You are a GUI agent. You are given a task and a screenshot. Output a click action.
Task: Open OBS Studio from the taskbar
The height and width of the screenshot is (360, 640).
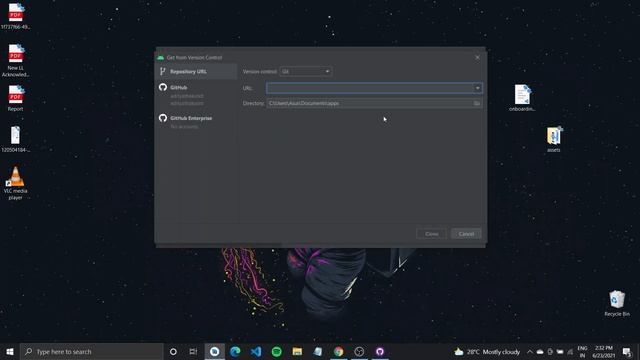(359, 351)
